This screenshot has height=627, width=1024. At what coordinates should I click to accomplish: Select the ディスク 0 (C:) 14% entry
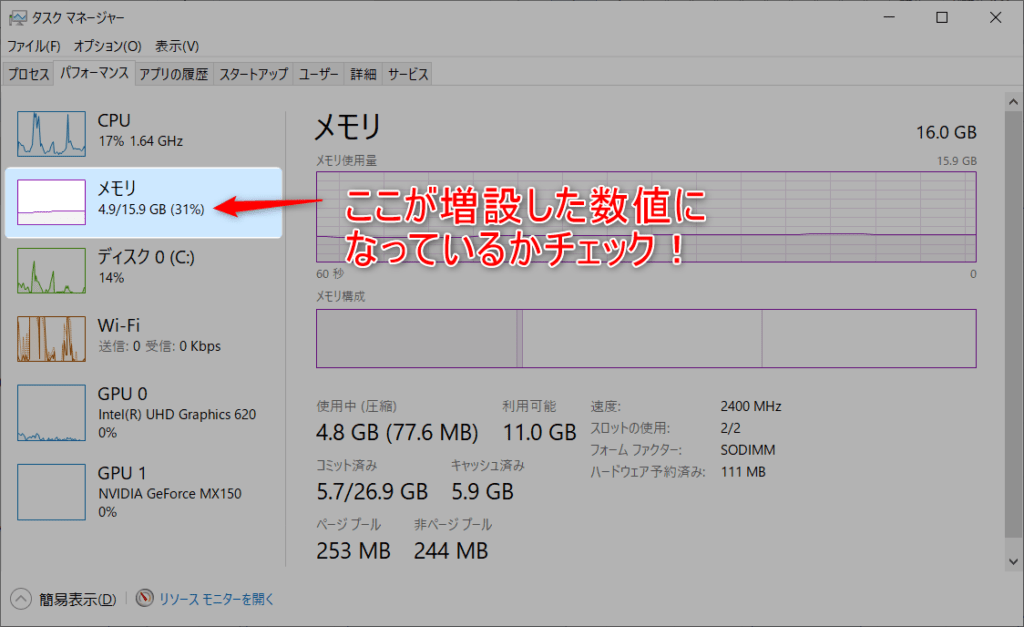(144, 270)
